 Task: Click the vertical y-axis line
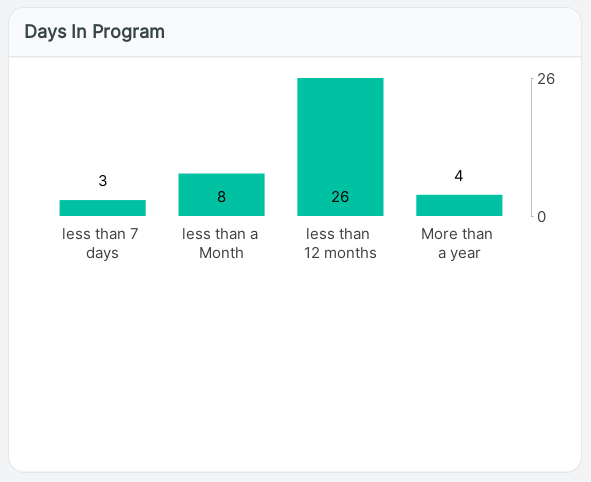(532, 147)
